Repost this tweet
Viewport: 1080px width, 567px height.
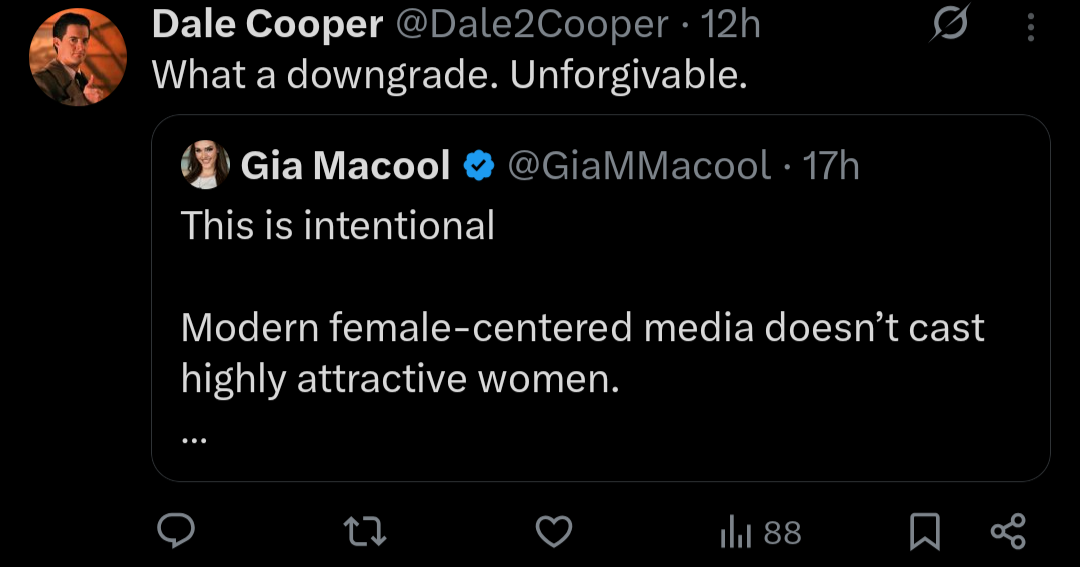pyautogui.click(x=365, y=531)
